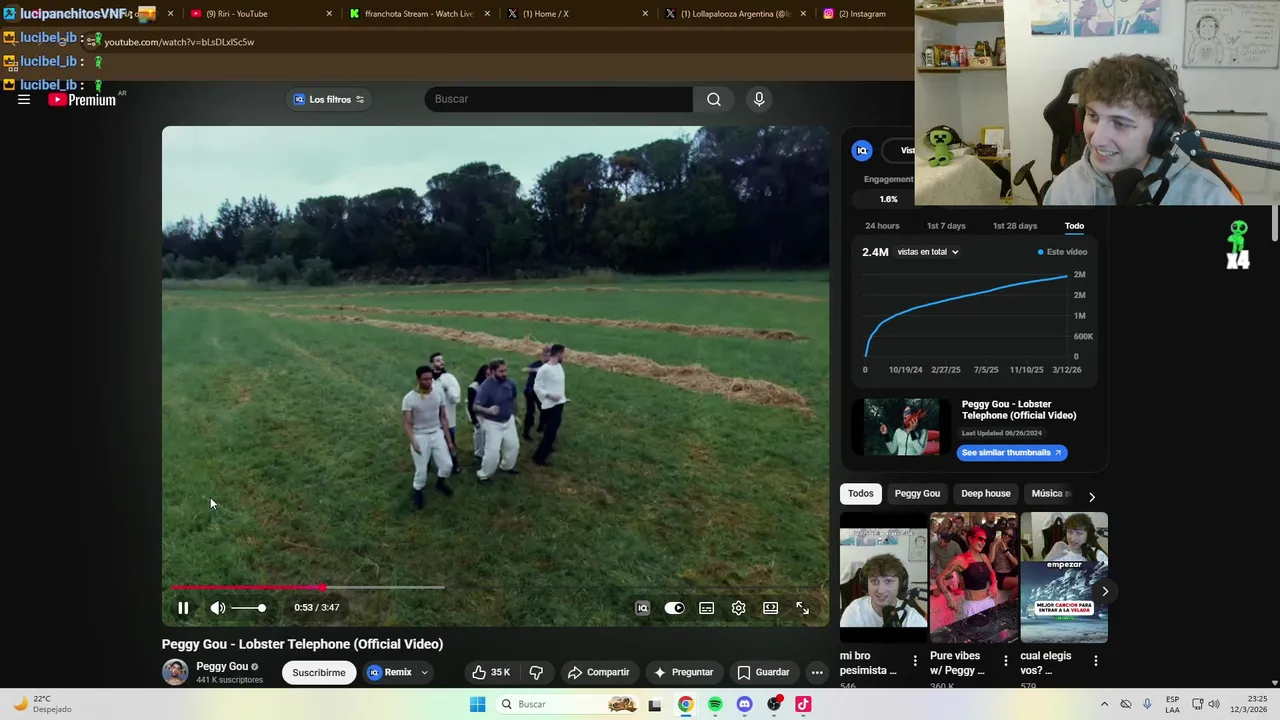The width and height of the screenshot is (1280, 720).
Task: Click the Preguntar button
Action: pos(683,672)
